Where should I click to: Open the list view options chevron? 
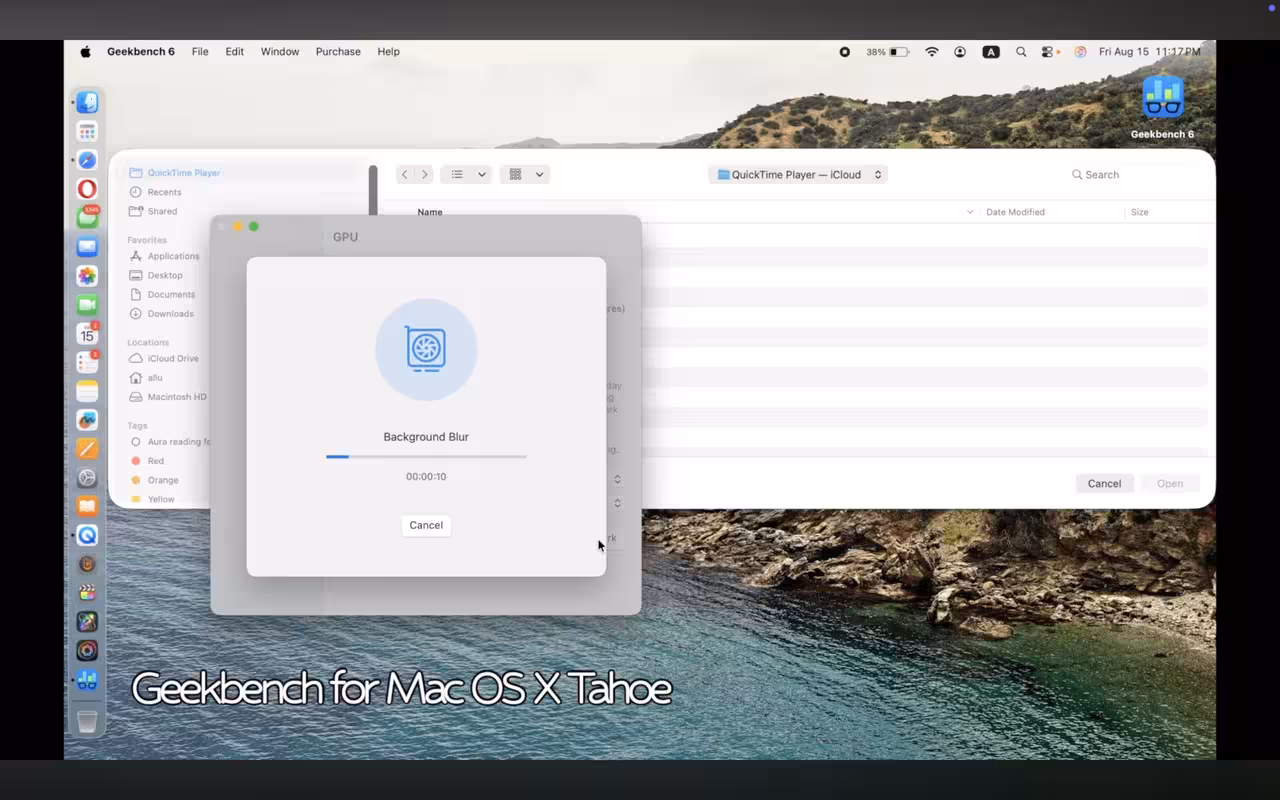pos(481,174)
